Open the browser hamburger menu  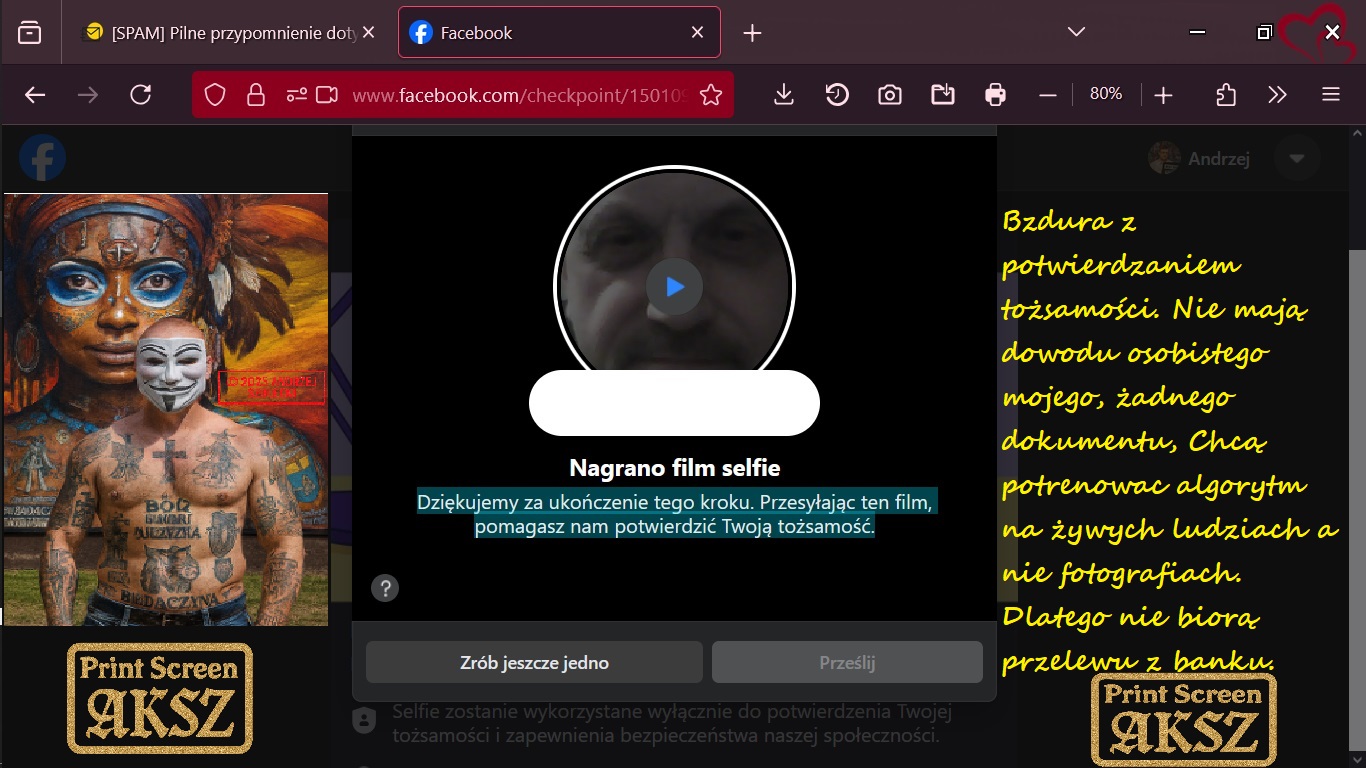coord(1330,95)
